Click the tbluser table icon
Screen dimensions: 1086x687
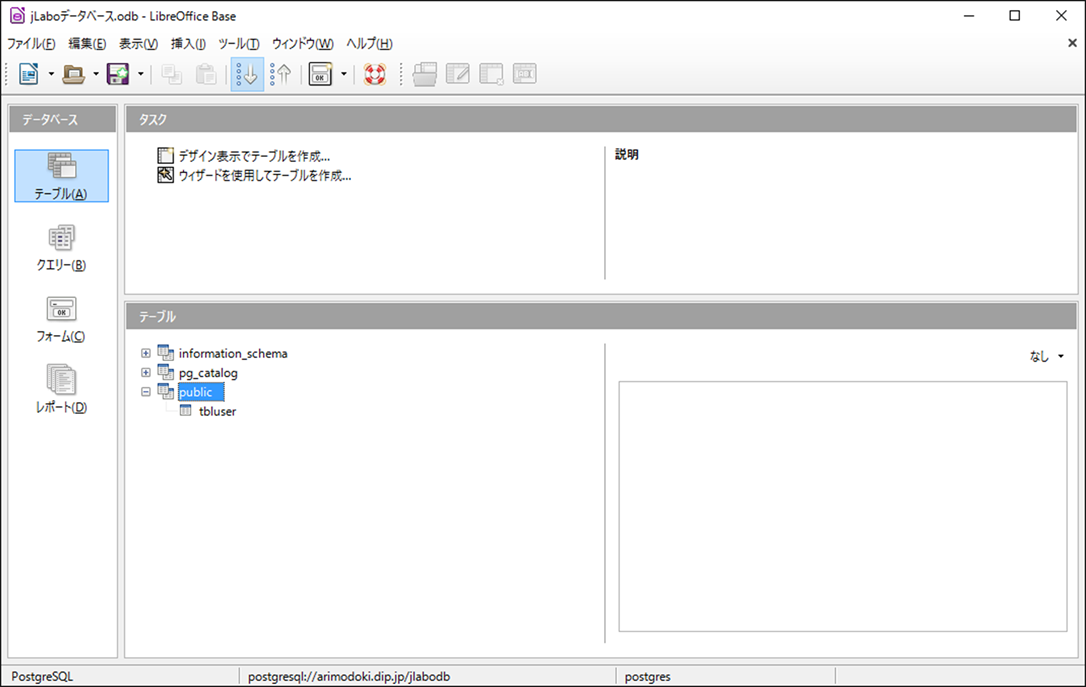[186, 411]
